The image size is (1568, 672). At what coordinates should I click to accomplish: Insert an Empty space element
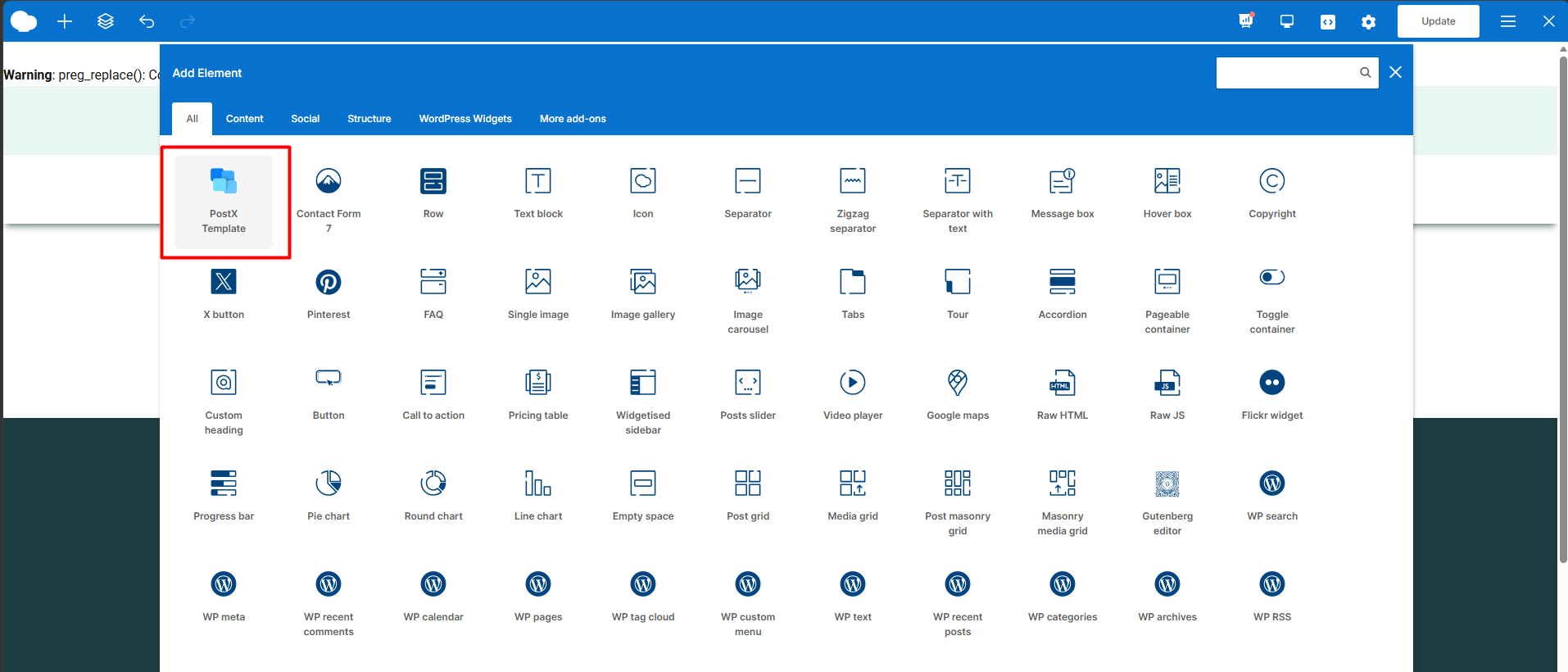(x=643, y=497)
